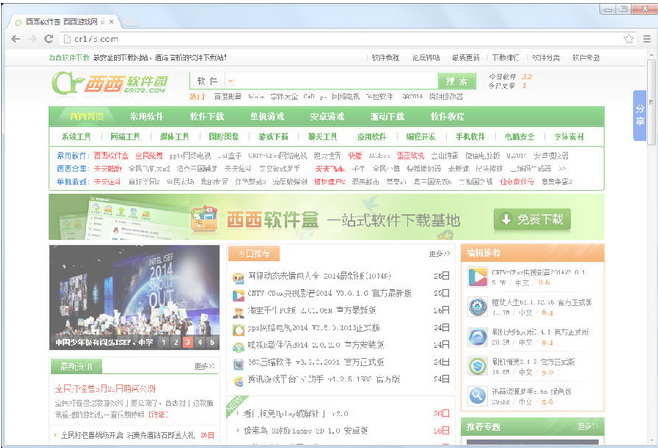Open the 图形图像 sub-category
The height and width of the screenshot is (448, 658).
[x=224, y=136]
